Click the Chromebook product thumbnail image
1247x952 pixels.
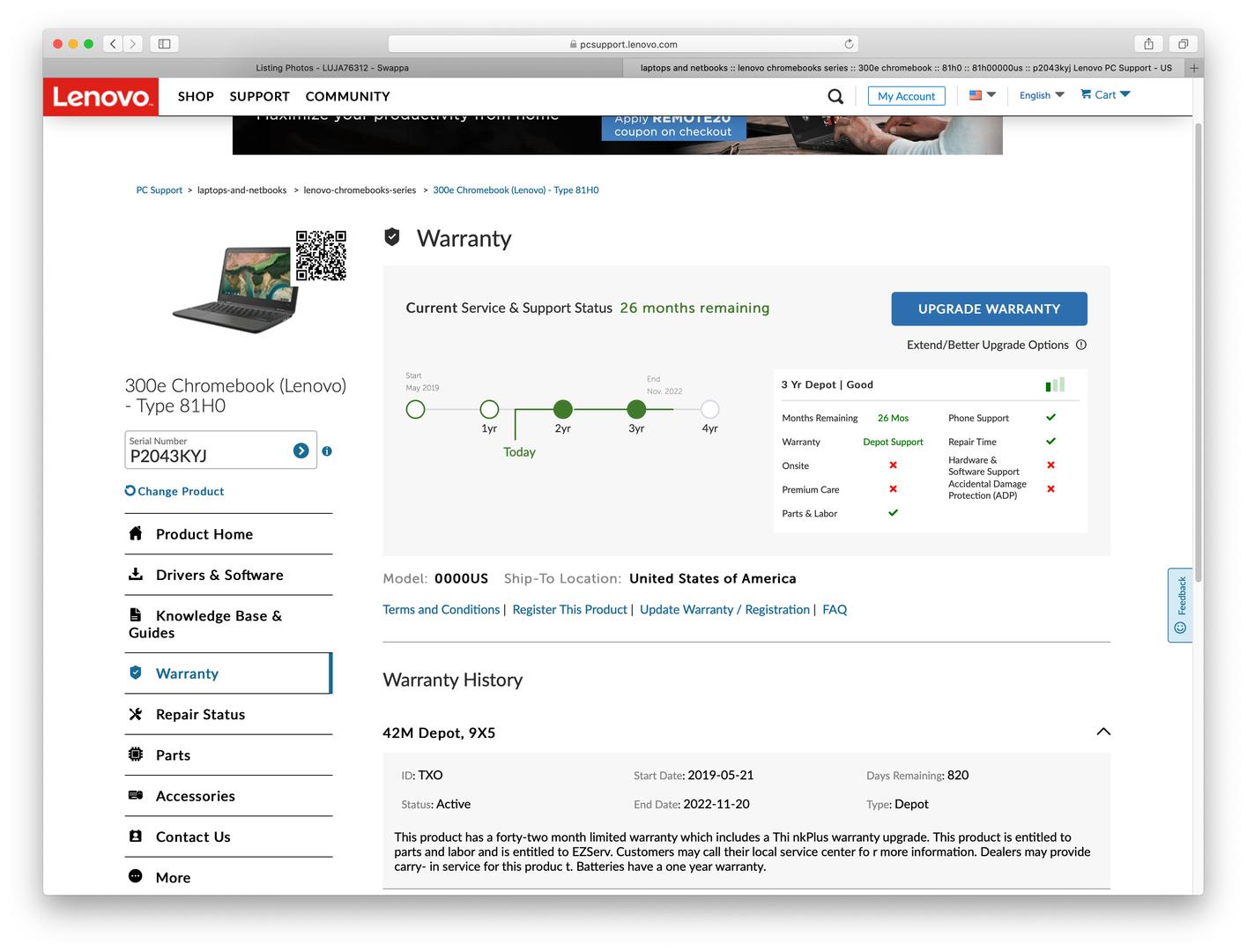(233, 290)
